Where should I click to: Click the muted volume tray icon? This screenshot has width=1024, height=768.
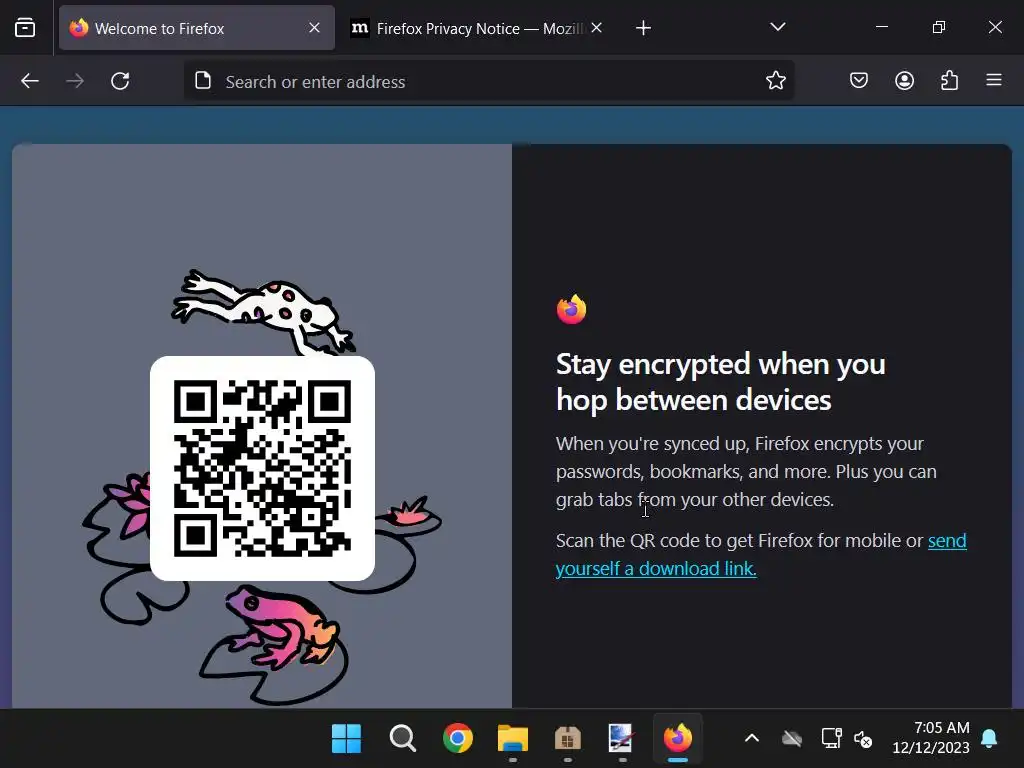tap(863, 739)
